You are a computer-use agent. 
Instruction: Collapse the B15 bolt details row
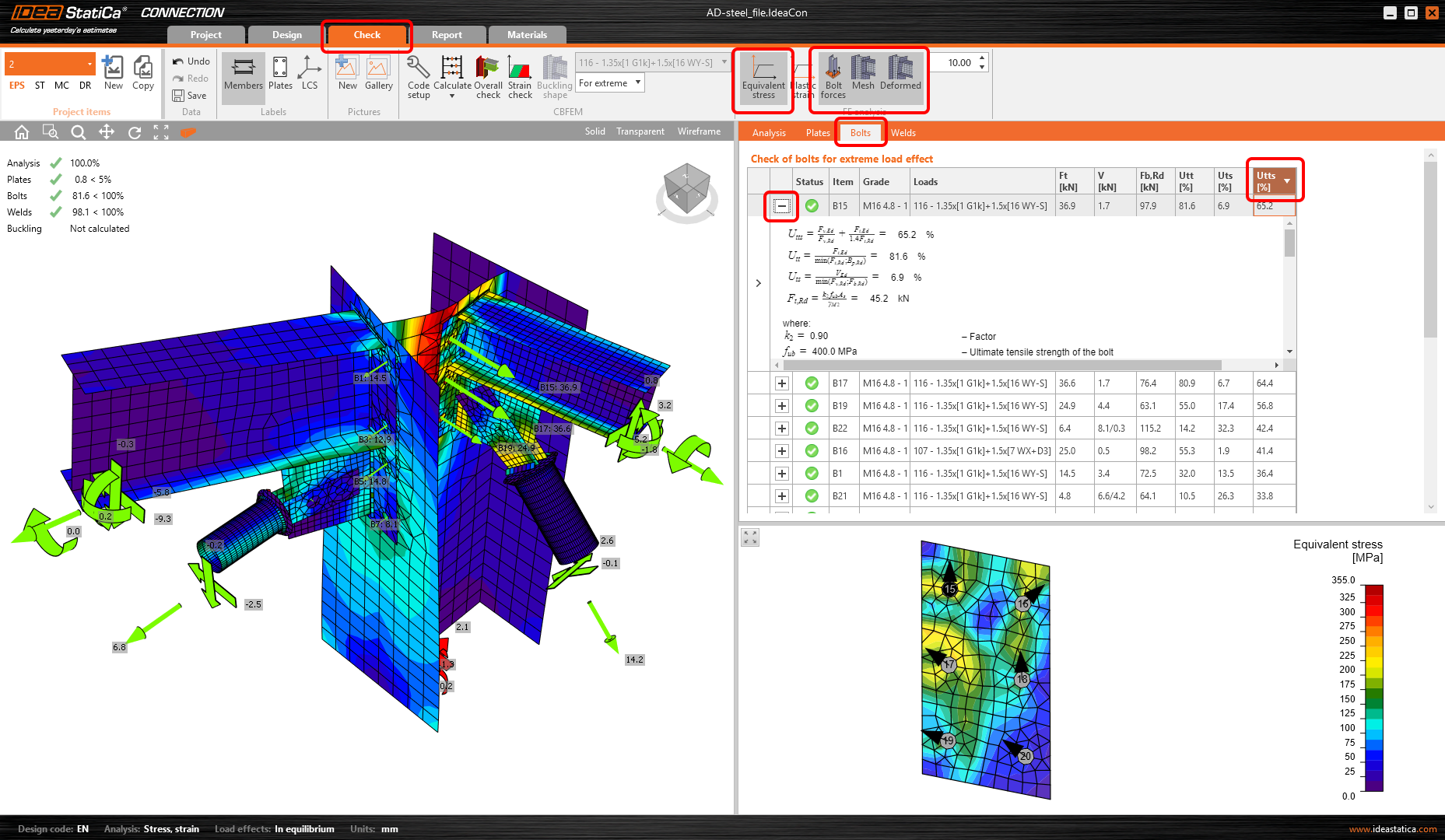click(782, 206)
